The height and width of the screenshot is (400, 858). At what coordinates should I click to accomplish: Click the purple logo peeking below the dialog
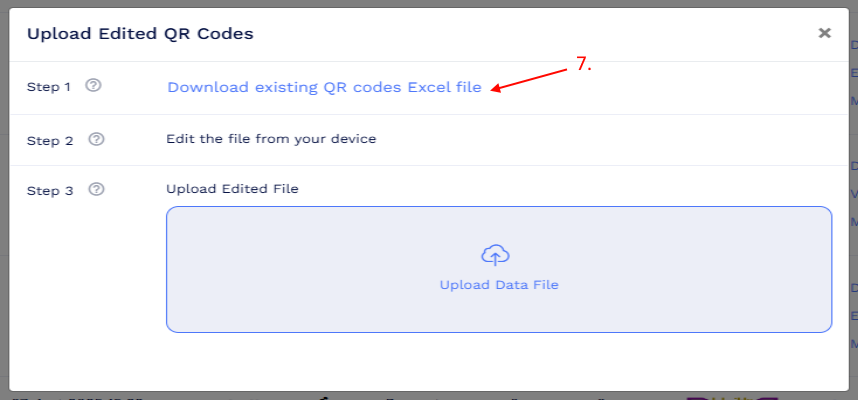click(732, 397)
